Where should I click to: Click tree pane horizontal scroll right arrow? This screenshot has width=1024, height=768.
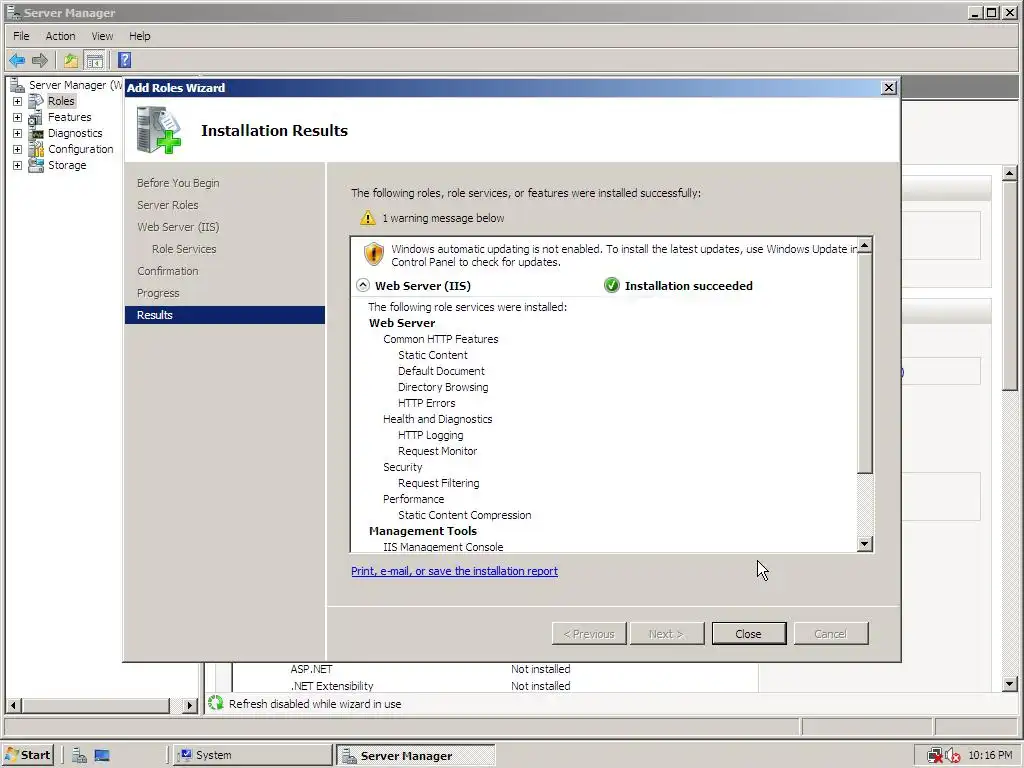click(x=189, y=705)
